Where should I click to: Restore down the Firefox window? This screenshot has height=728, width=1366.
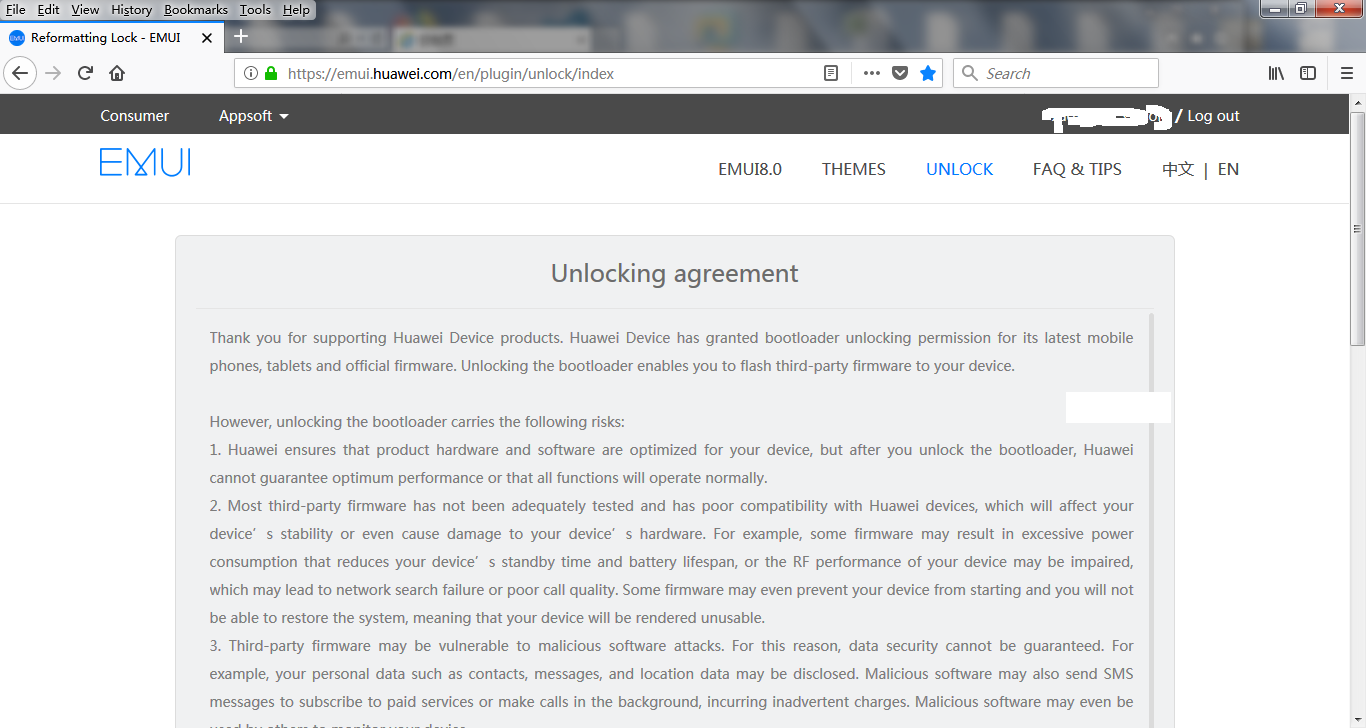[1301, 8]
